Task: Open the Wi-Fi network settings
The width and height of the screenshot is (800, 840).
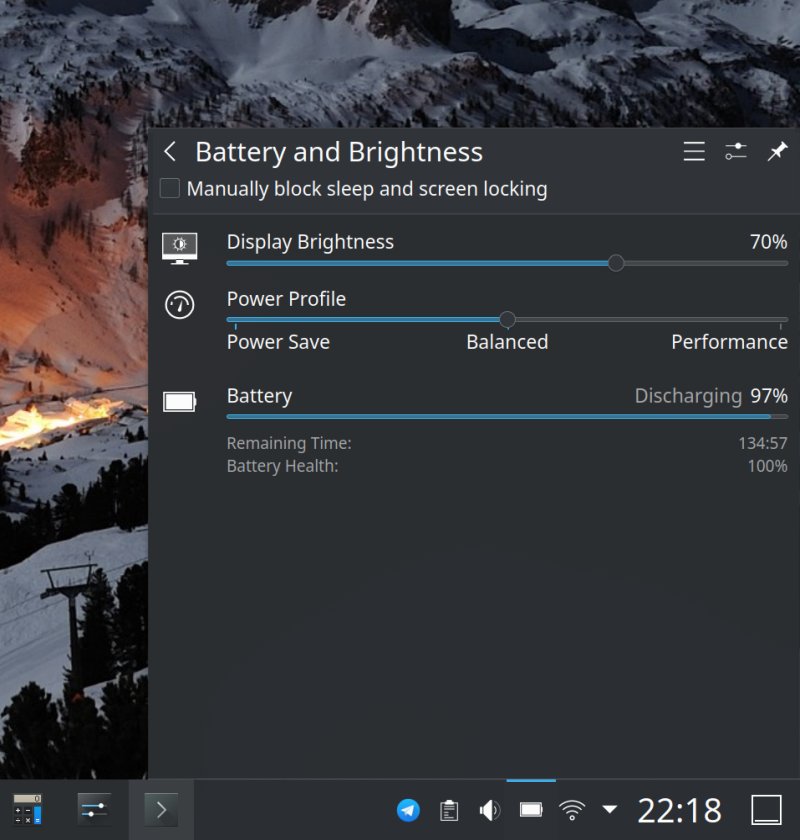Action: [571, 811]
